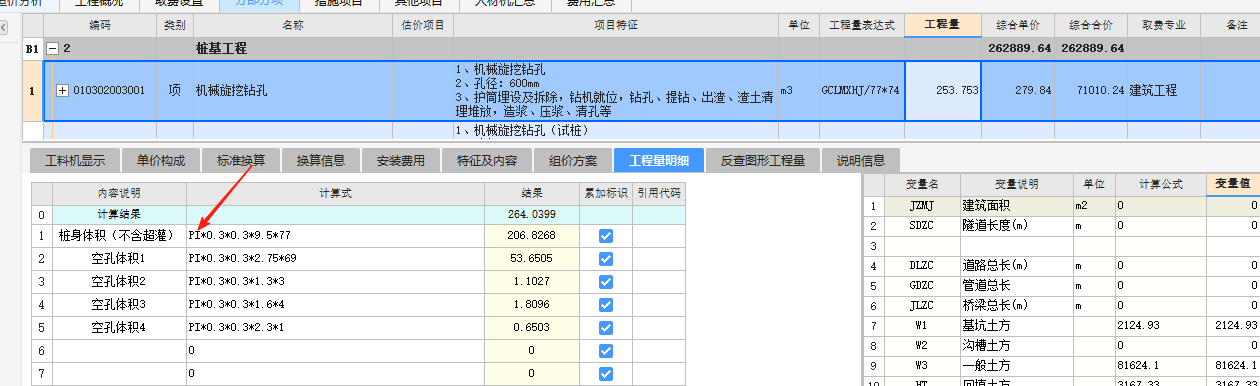Image resolution: width=1260 pixels, height=386 pixels.
Task: Click result value 53.6505
Action: [x=532, y=258]
